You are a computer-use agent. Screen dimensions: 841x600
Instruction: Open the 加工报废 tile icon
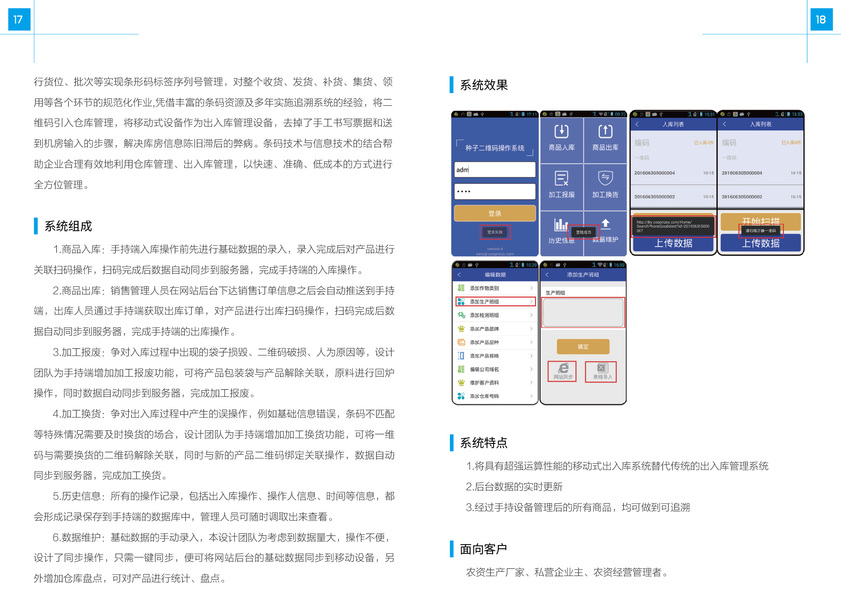[x=561, y=179]
